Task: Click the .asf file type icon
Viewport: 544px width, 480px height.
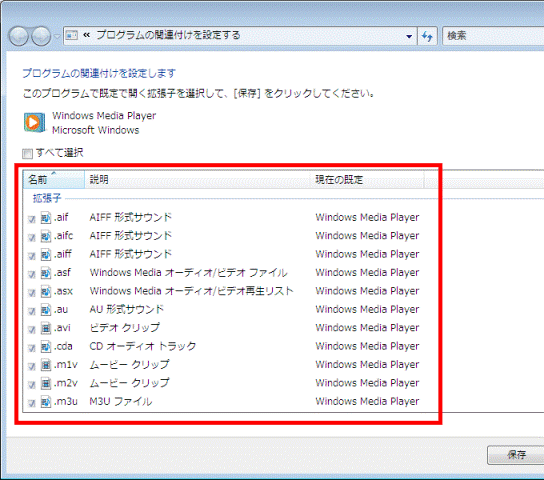Action: (x=46, y=273)
